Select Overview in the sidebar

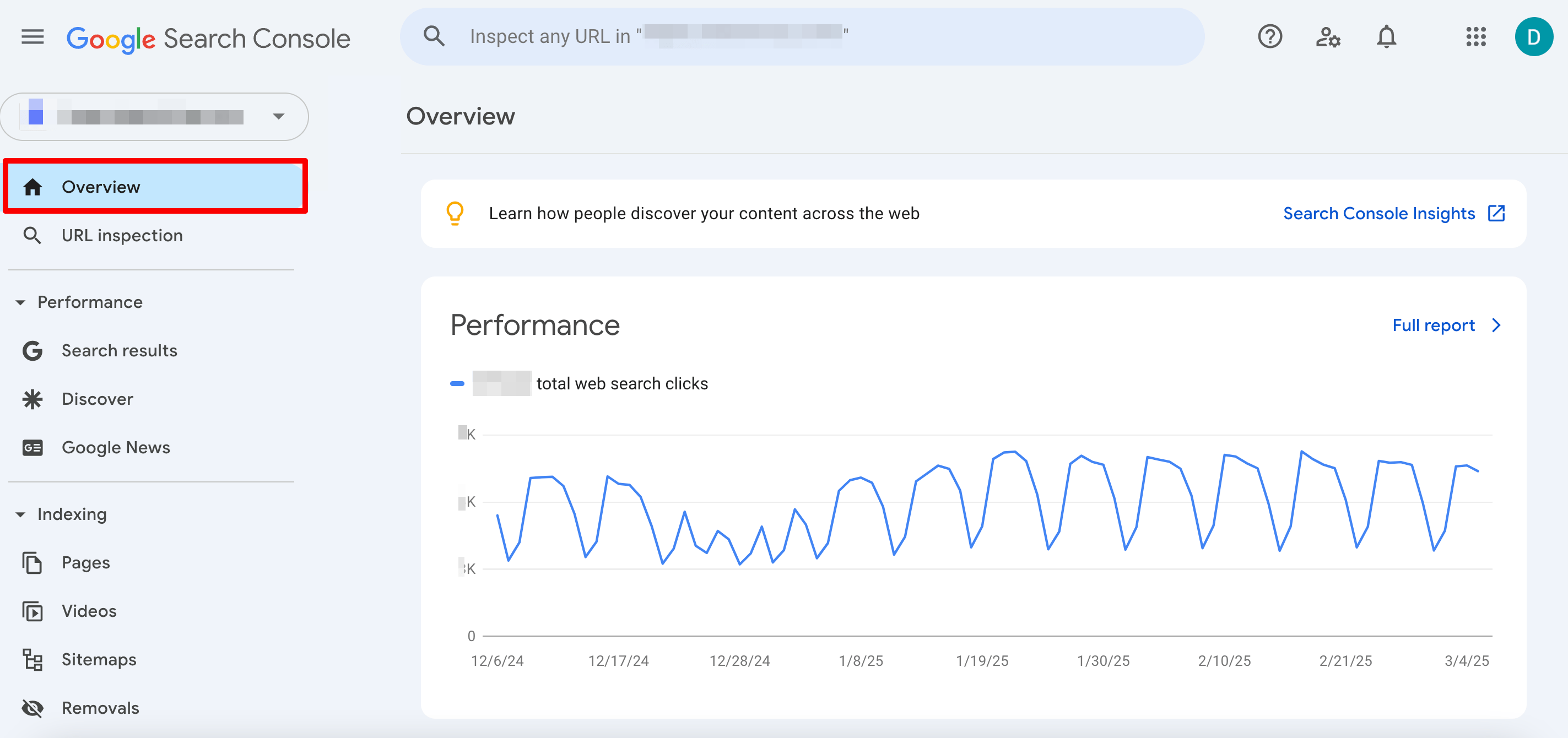click(101, 187)
